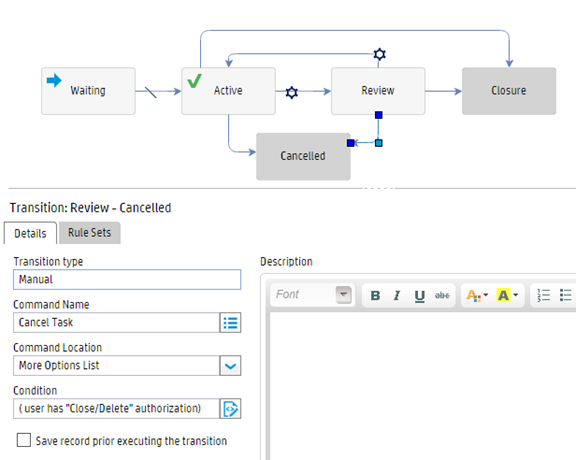
Task: Enable Save record prior executing transition
Action: [24, 440]
